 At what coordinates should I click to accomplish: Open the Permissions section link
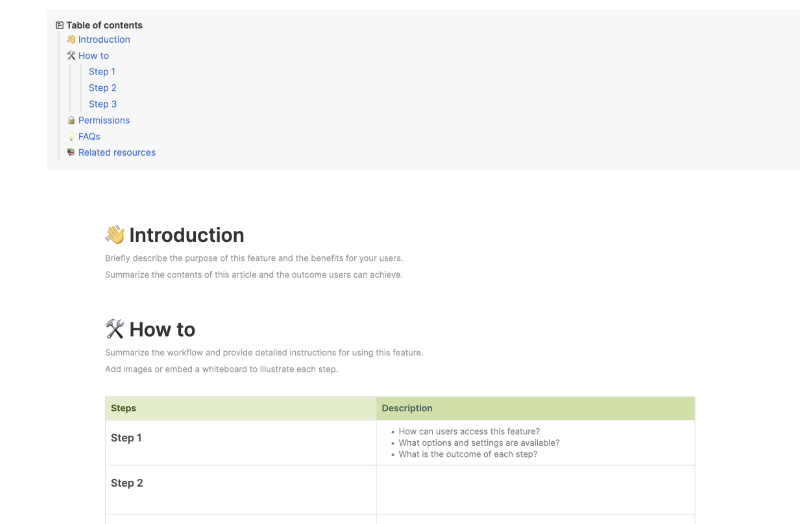tap(104, 121)
